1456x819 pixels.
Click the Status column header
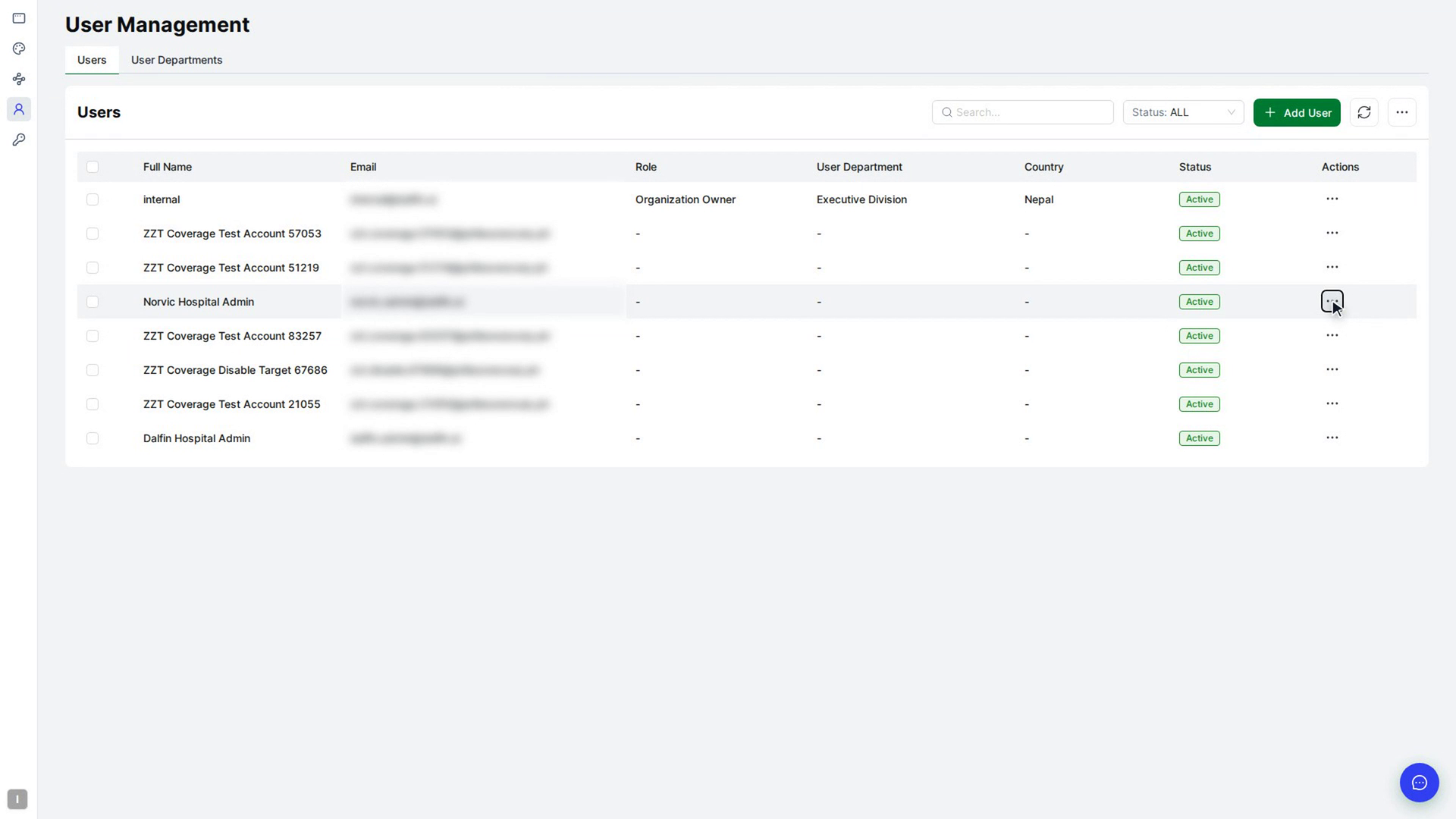[1195, 167]
